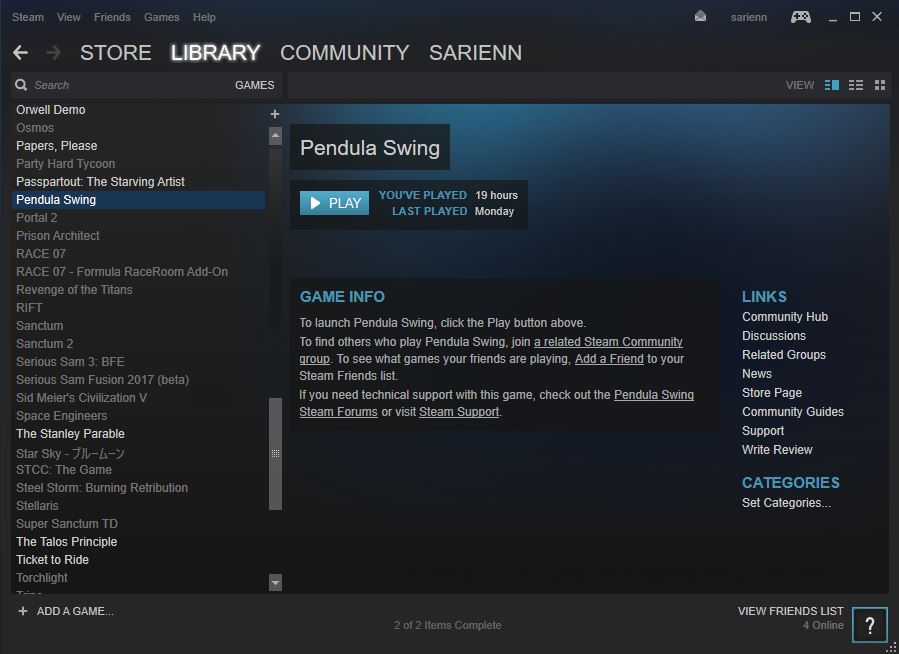Click the games list scrollbar thumb
The image size is (899, 654).
click(x=275, y=453)
